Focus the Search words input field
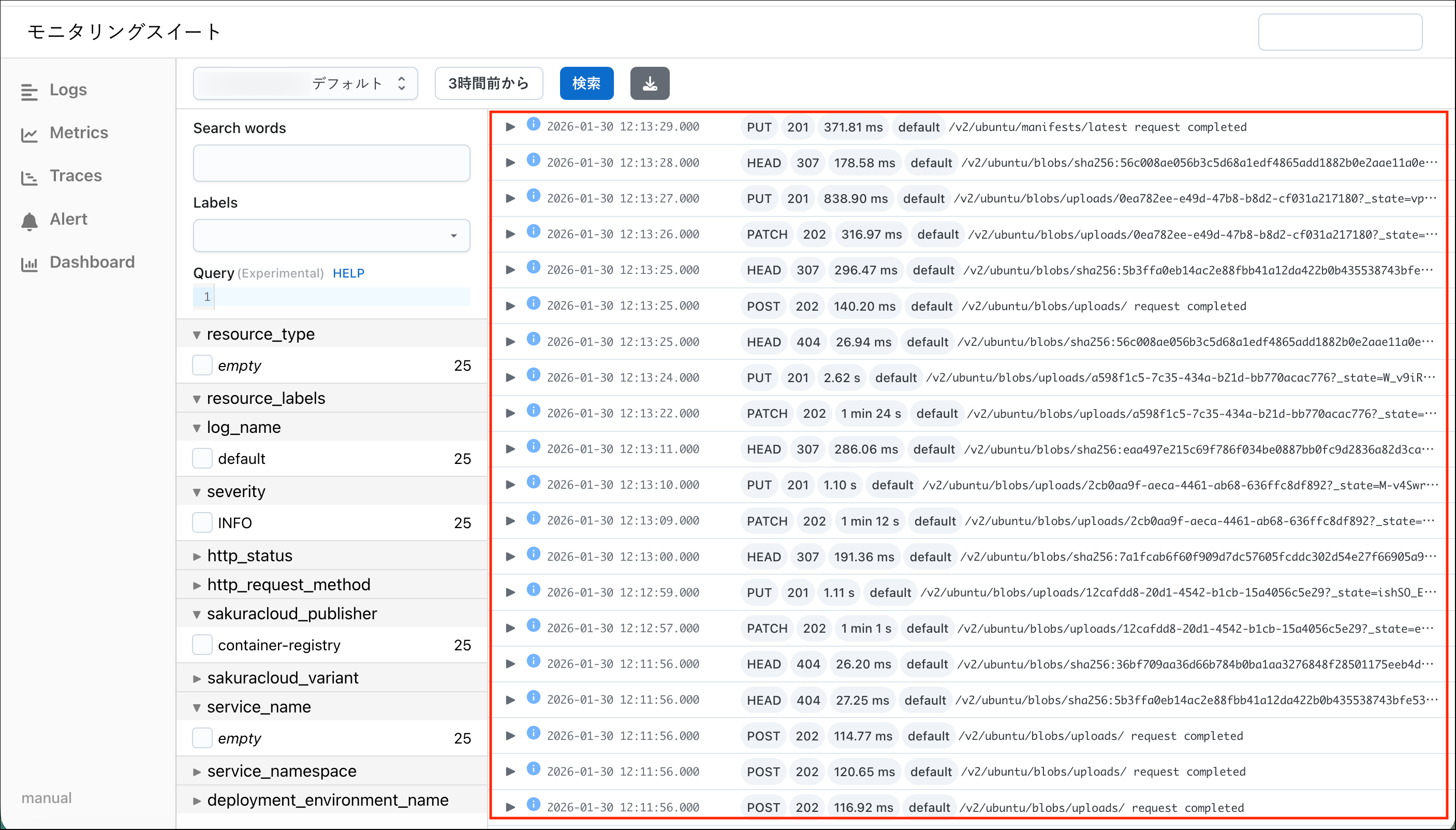Image resolution: width=1456 pixels, height=830 pixels. click(332, 163)
